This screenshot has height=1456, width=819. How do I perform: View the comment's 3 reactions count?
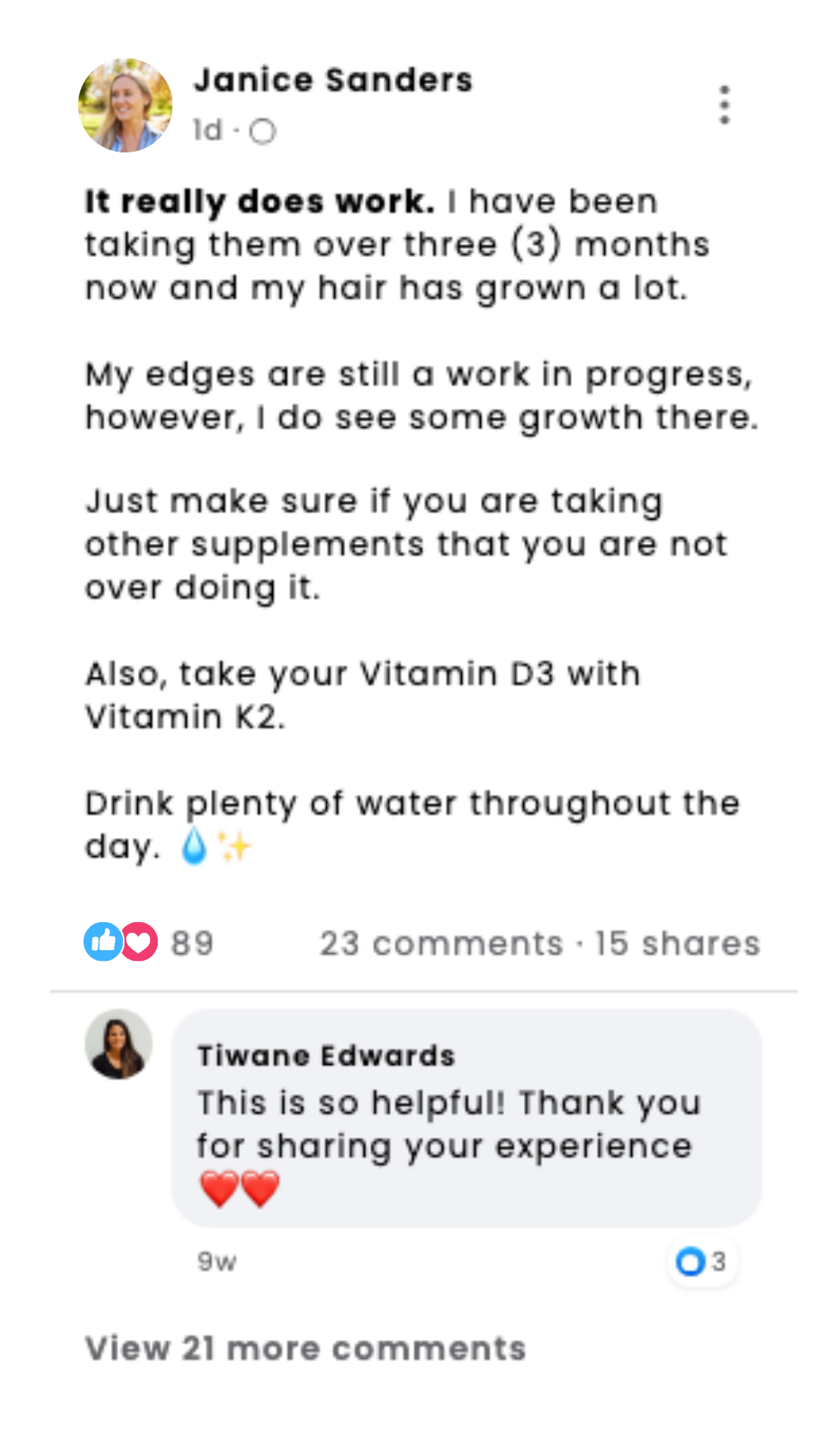(719, 1262)
